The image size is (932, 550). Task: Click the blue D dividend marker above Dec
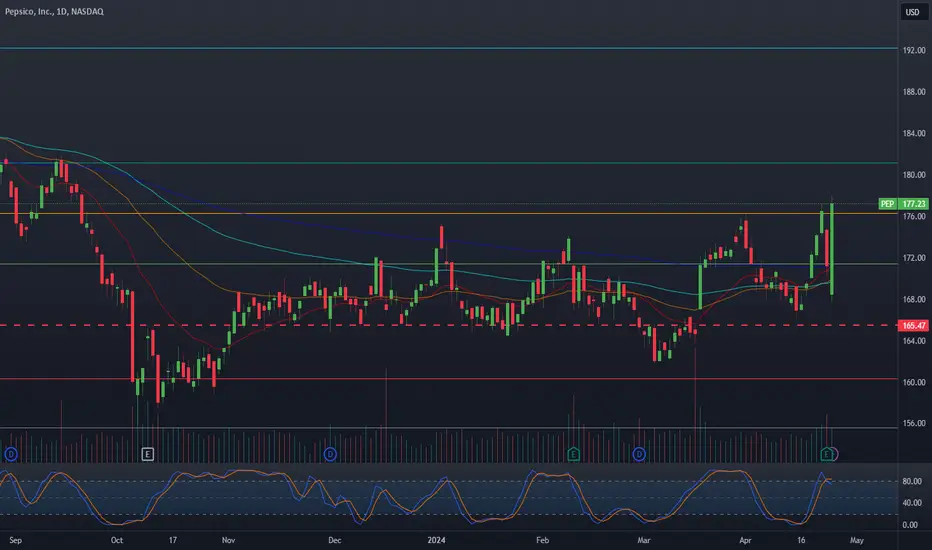[x=330, y=455]
